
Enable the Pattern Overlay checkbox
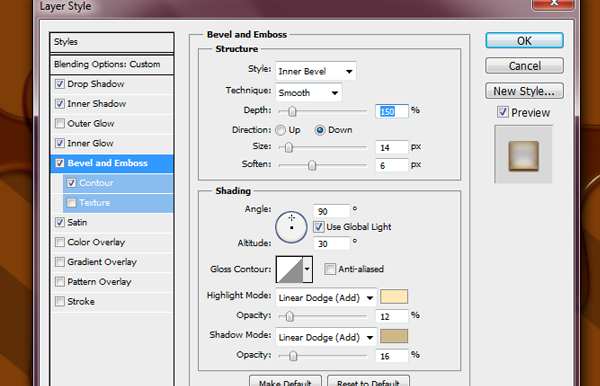tap(60, 282)
